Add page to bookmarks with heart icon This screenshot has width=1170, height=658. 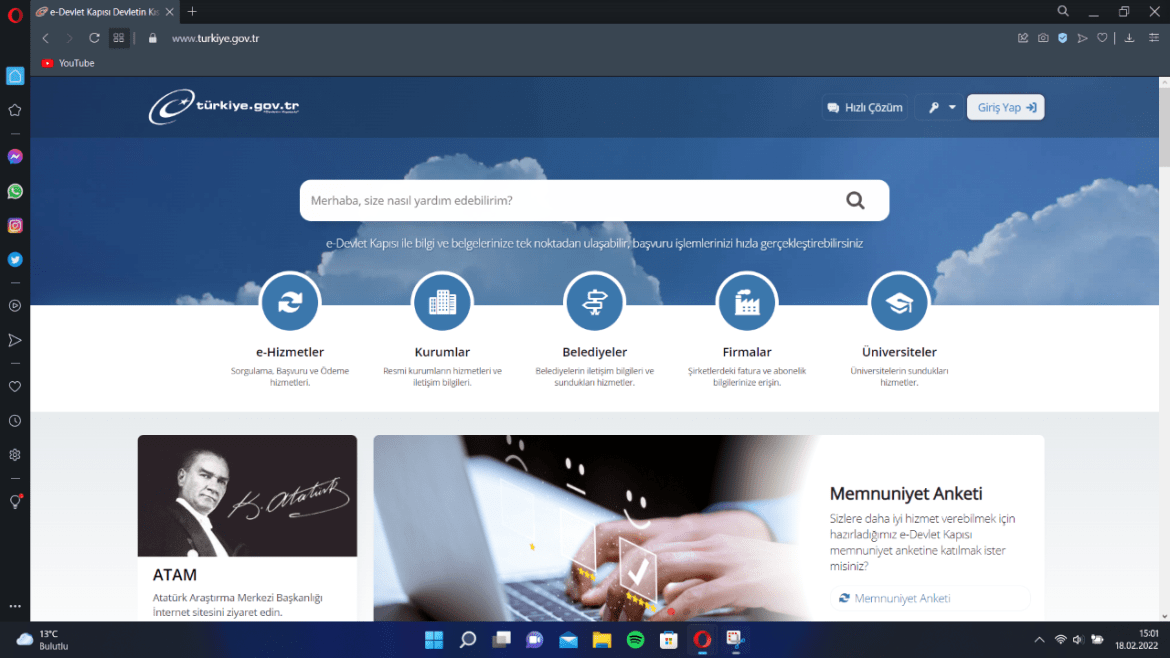1102,38
